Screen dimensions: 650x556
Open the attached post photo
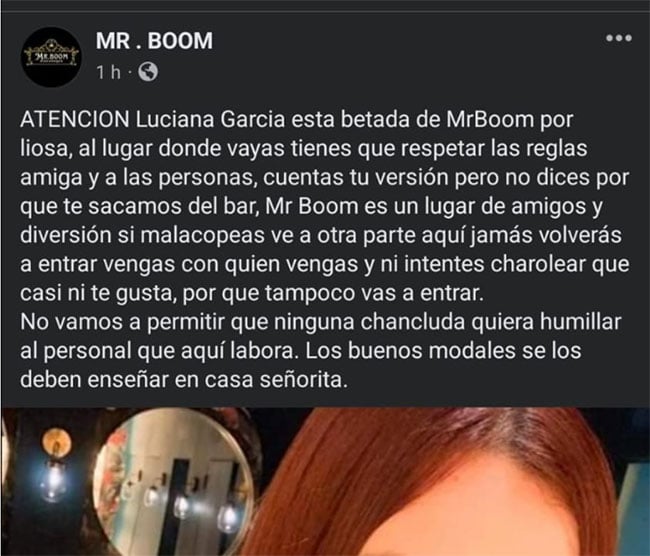325,481
